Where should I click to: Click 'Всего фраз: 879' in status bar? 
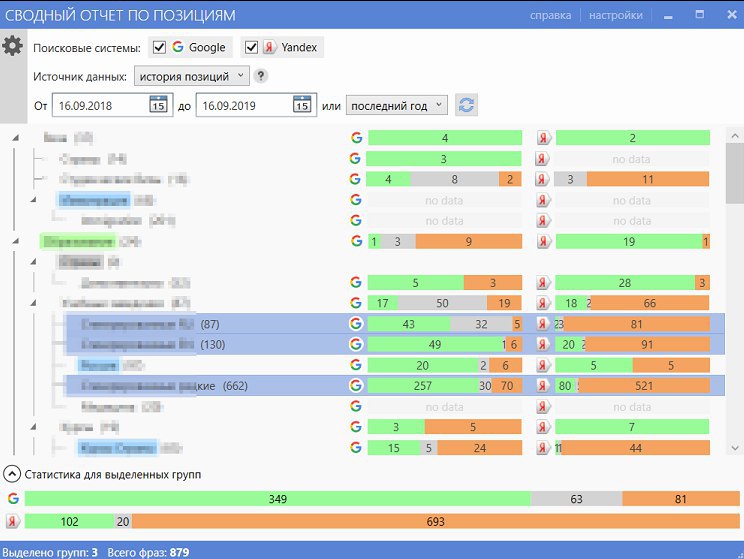tap(148, 552)
